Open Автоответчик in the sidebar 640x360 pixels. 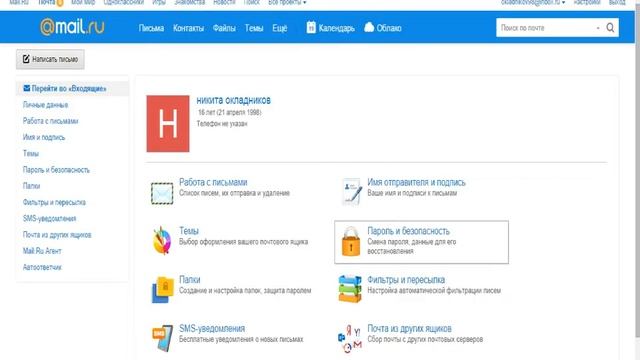pos(42,267)
